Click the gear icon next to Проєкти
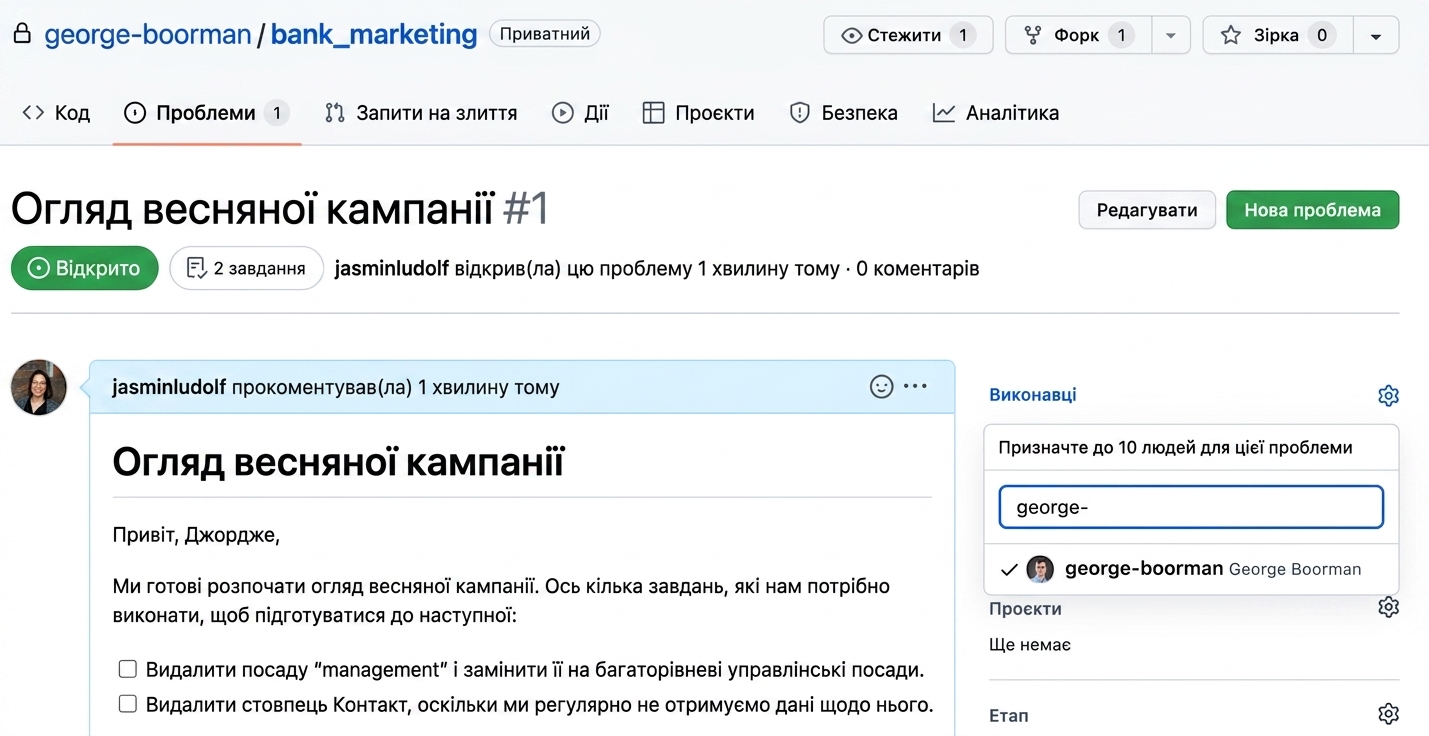1429x736 pixels. pos(1388,607)
